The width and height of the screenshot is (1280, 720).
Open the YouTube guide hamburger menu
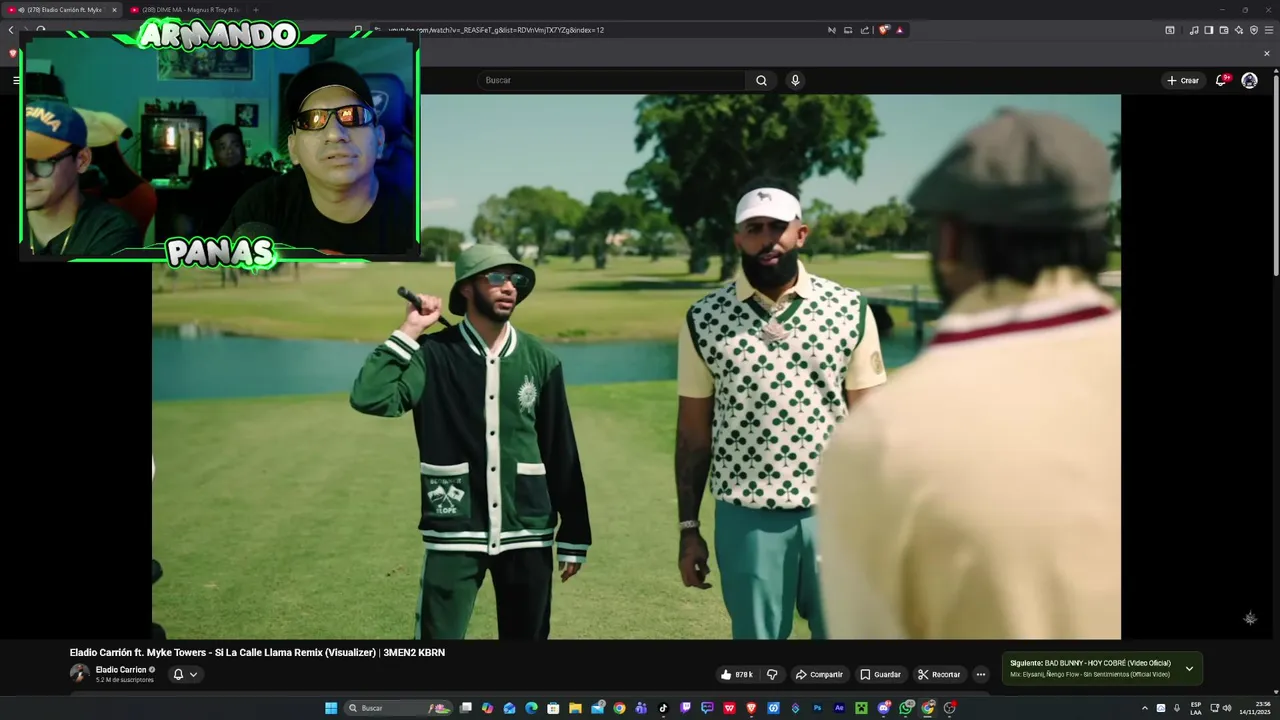[17, 80]
